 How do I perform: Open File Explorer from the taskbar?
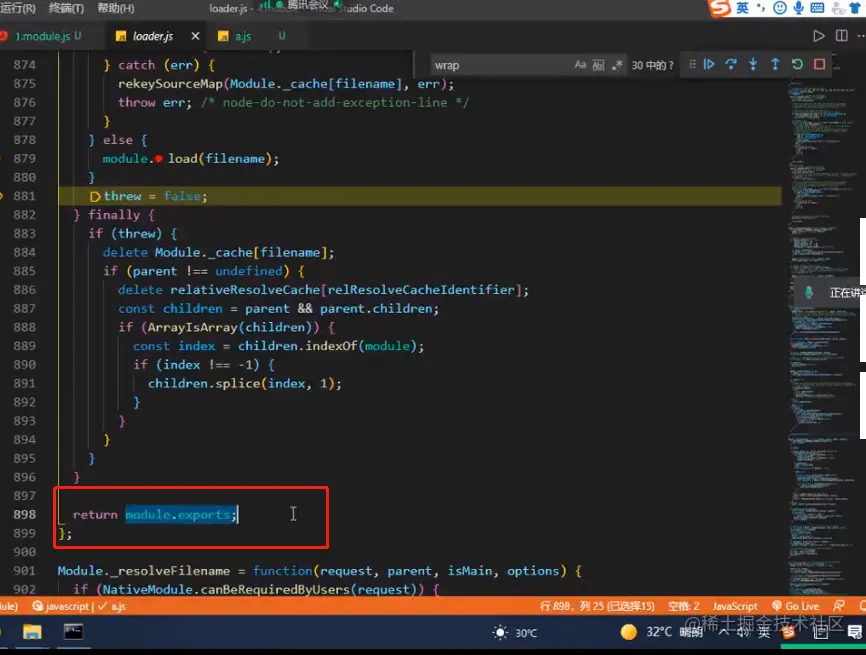[x=32, y=632]
